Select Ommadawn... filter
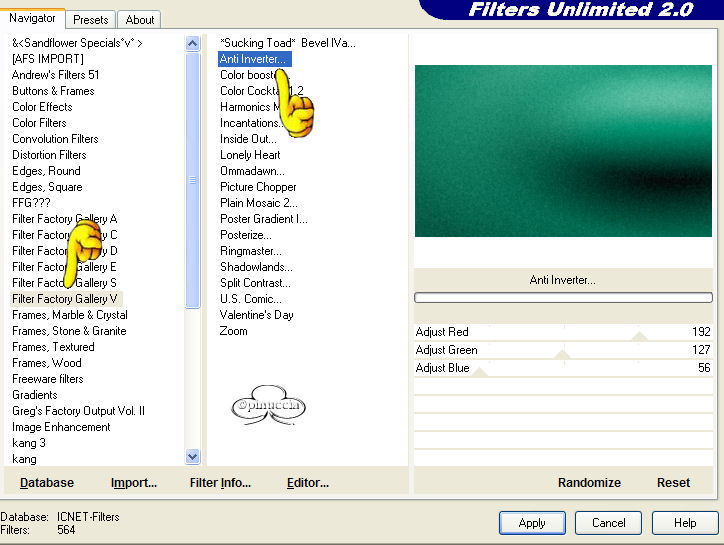 point(252,171)
